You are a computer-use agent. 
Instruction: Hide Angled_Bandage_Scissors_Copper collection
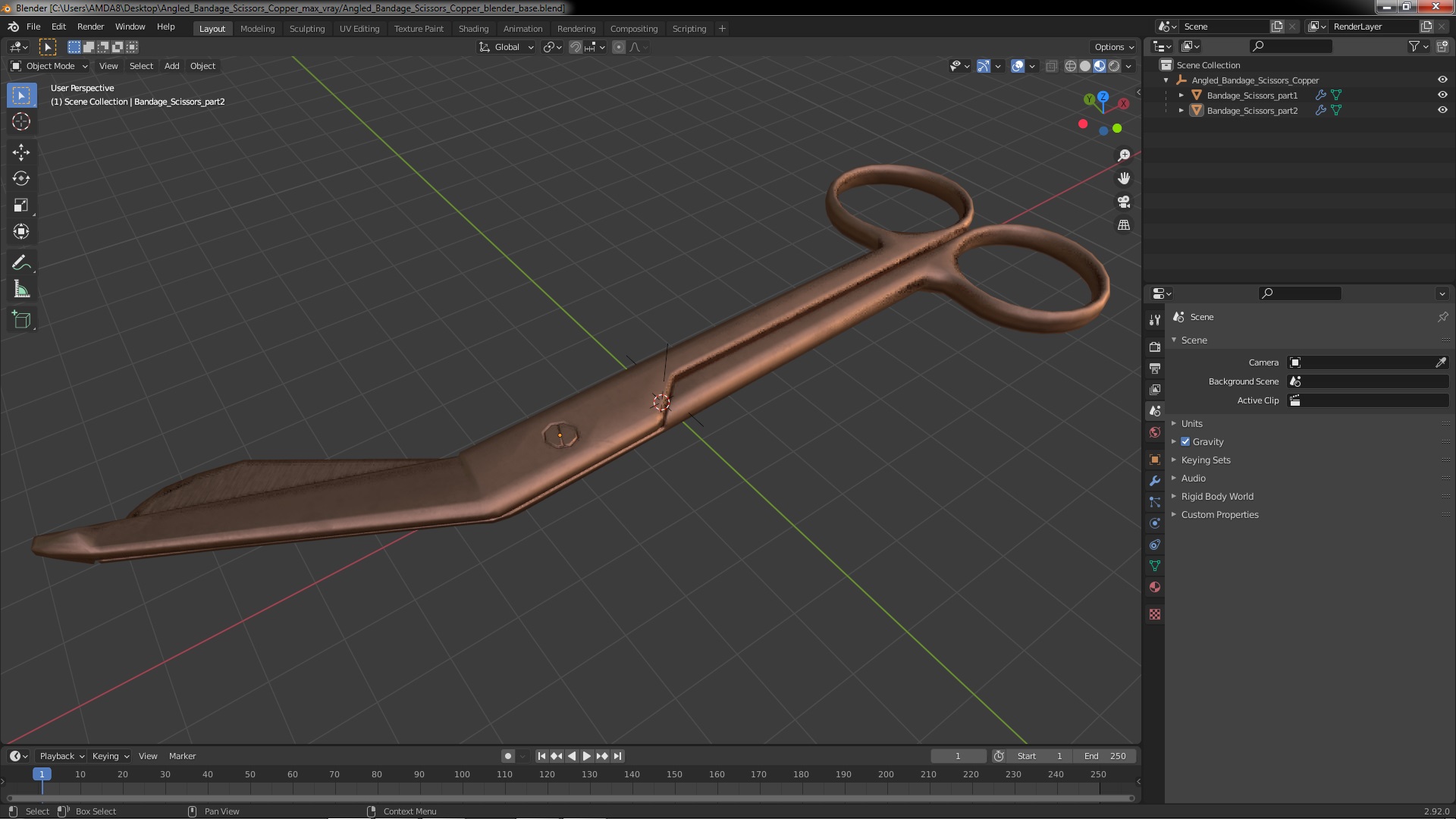pos(1442,80)
